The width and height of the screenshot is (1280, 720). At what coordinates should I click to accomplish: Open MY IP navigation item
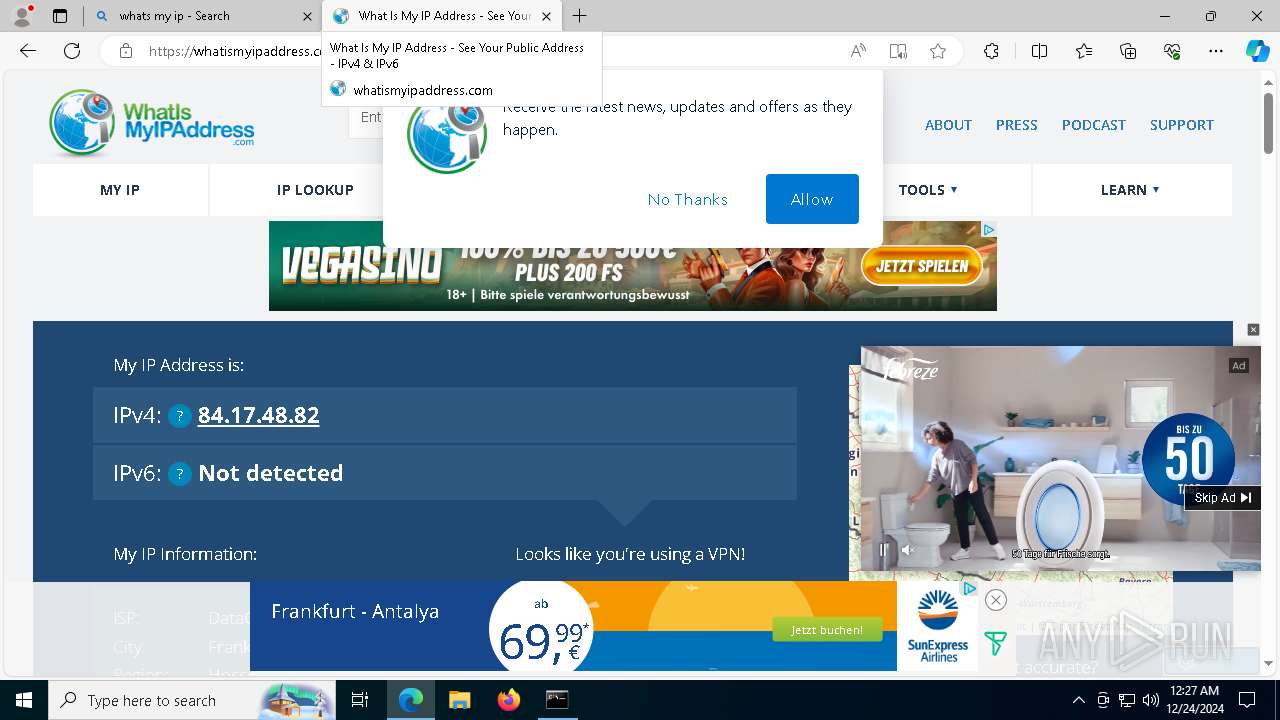tap(120, 190)
